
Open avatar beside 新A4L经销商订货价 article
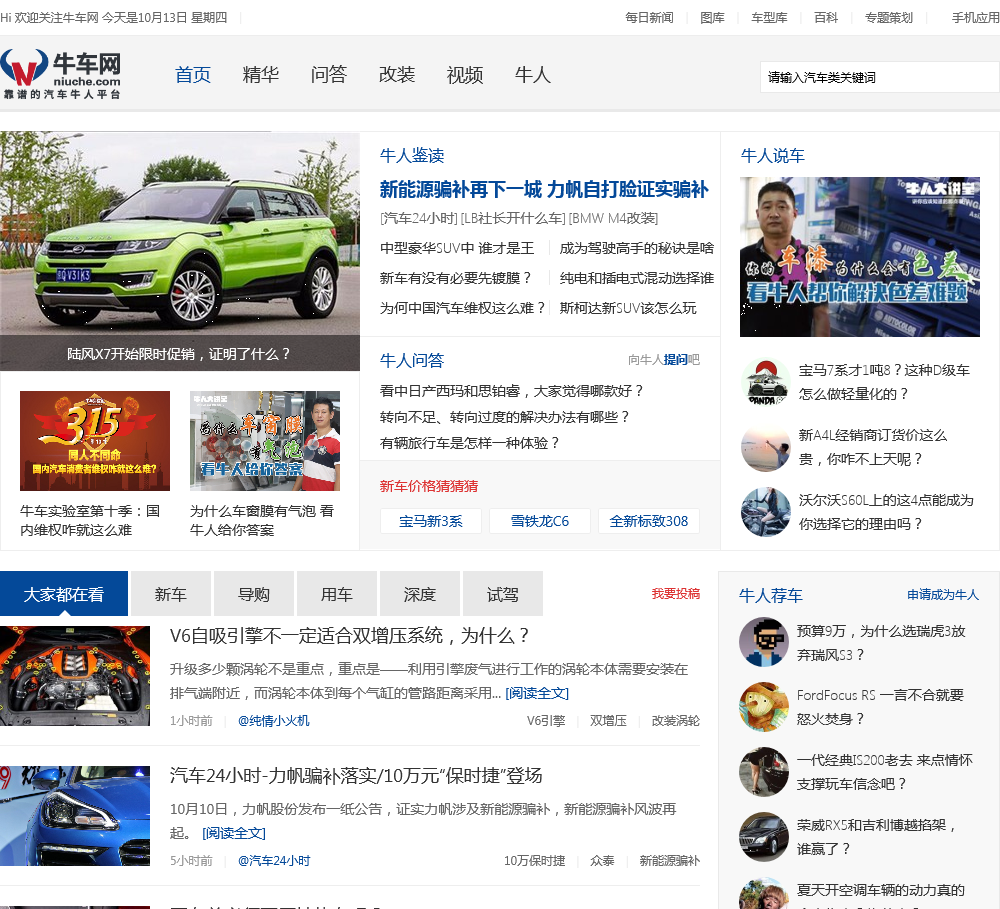pyautogui.click(x=766, y=447)
